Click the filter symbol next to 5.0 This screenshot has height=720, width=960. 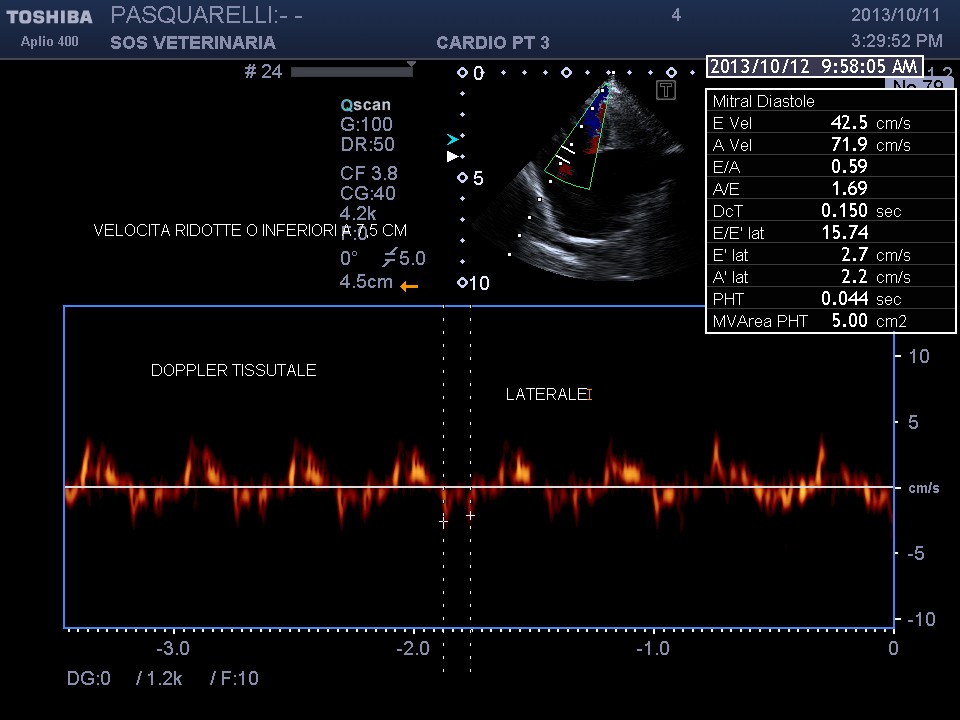click(x=390, y=258)
